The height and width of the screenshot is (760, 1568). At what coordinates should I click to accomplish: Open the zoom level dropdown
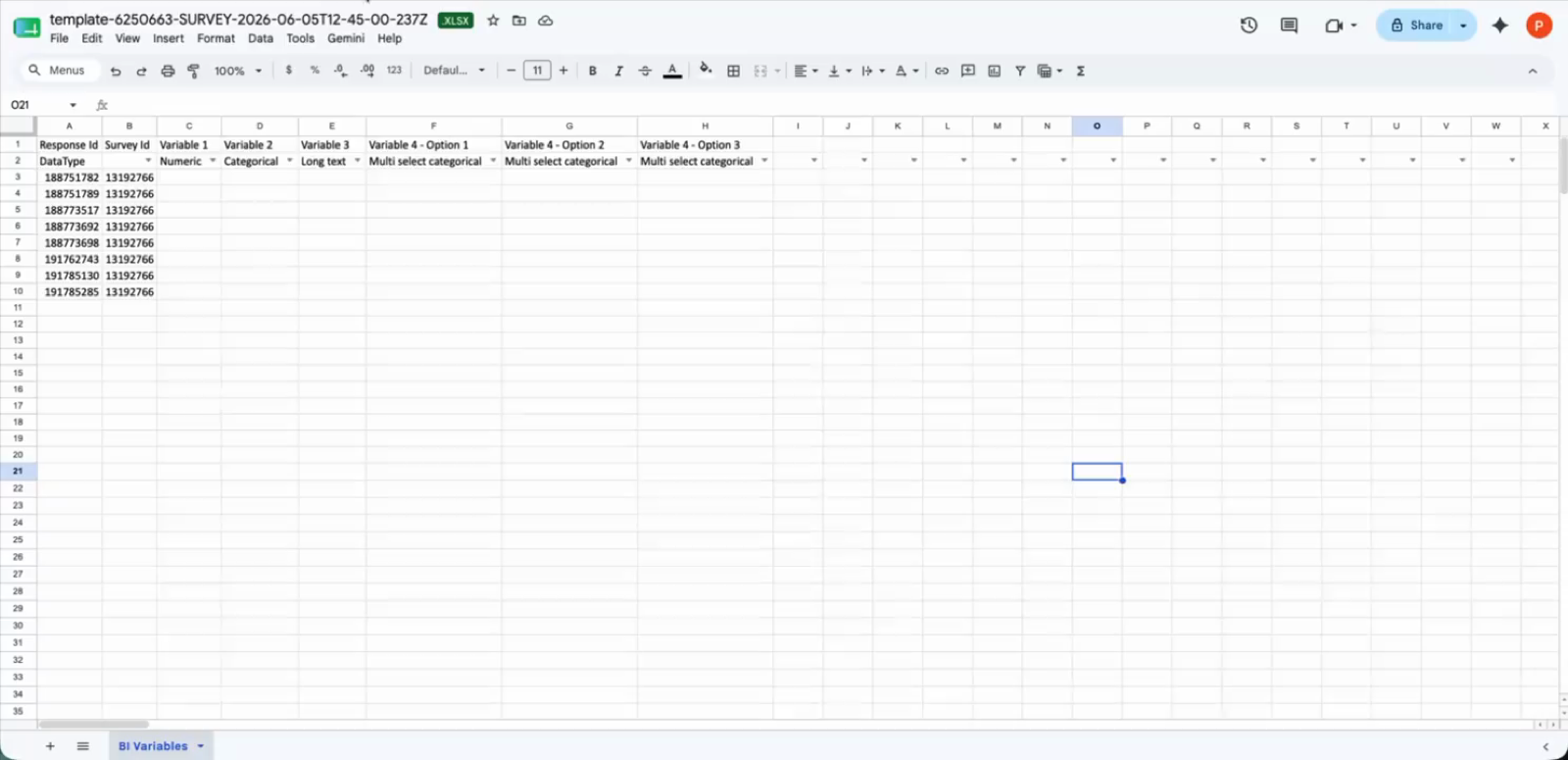(238, 71)
